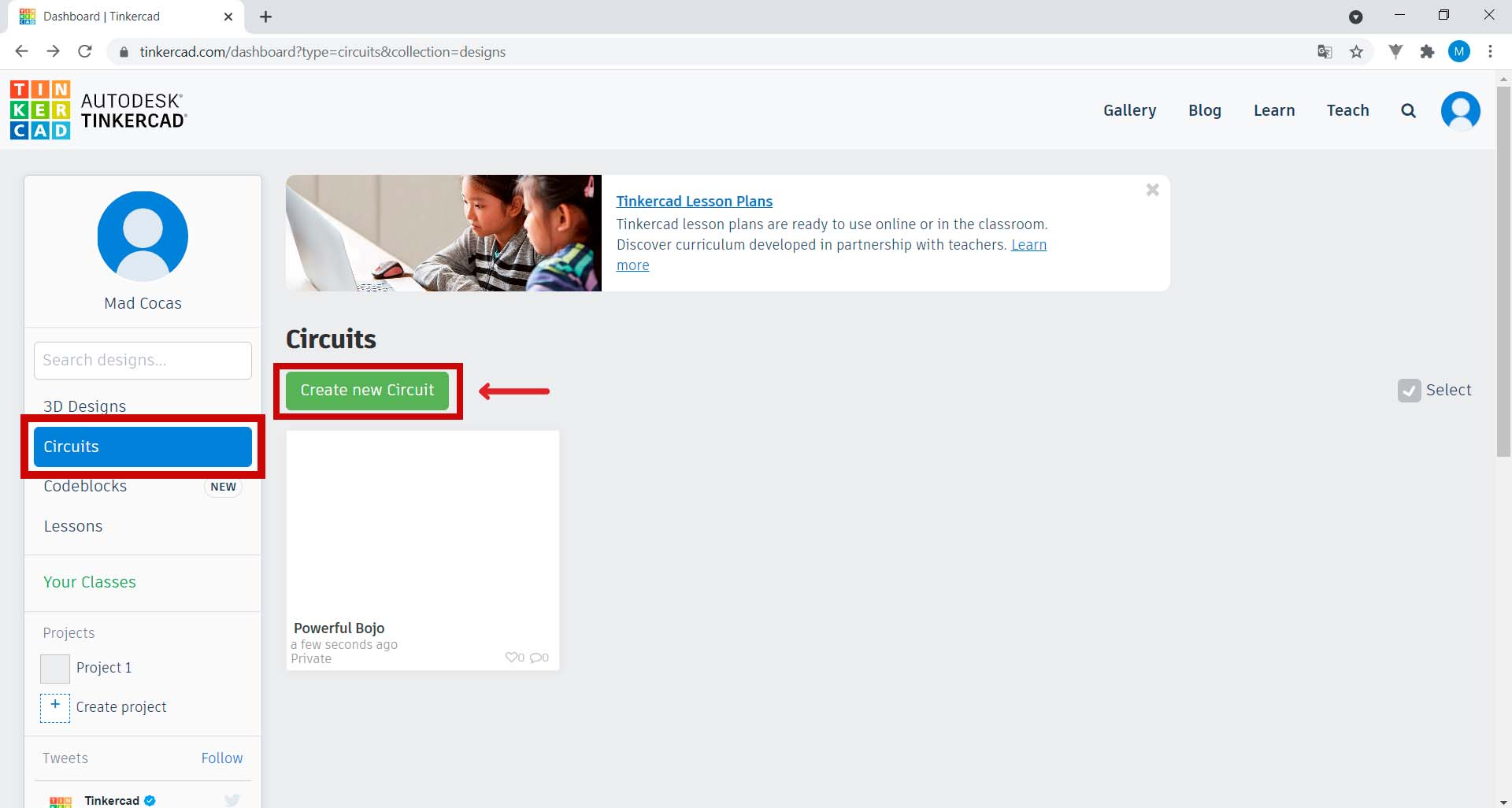Open the Gallery menu
1512x808 pixels.
click(1129, 110)
